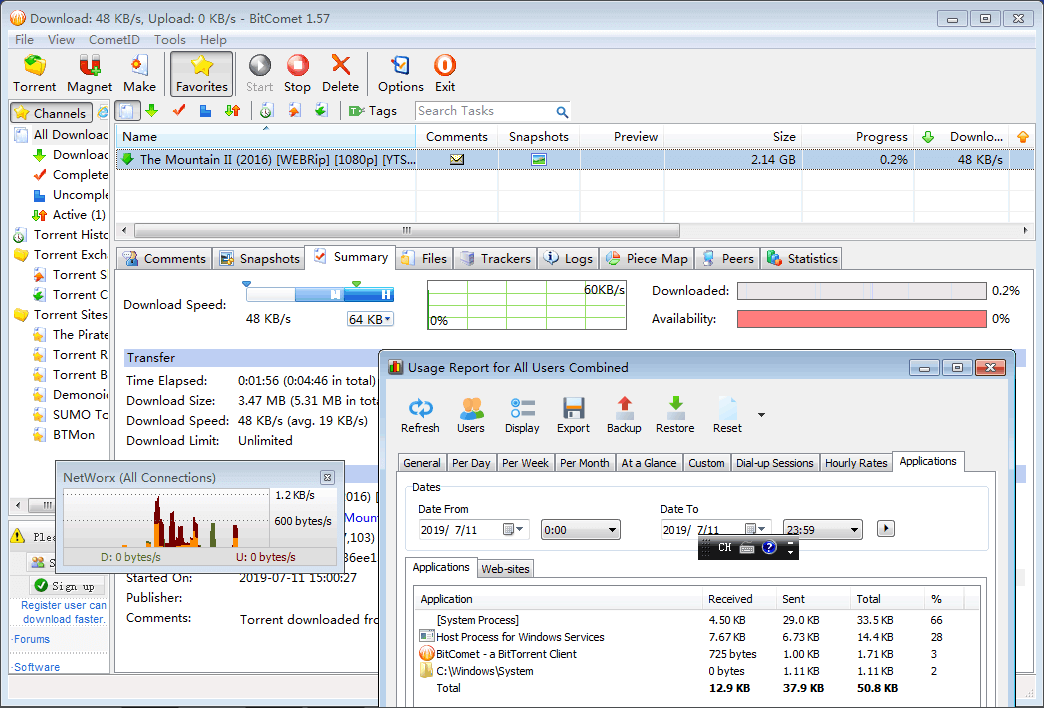1044x708 pixels.
Task: Open a torrent file with the Torrent button
Action: point(35,74)
